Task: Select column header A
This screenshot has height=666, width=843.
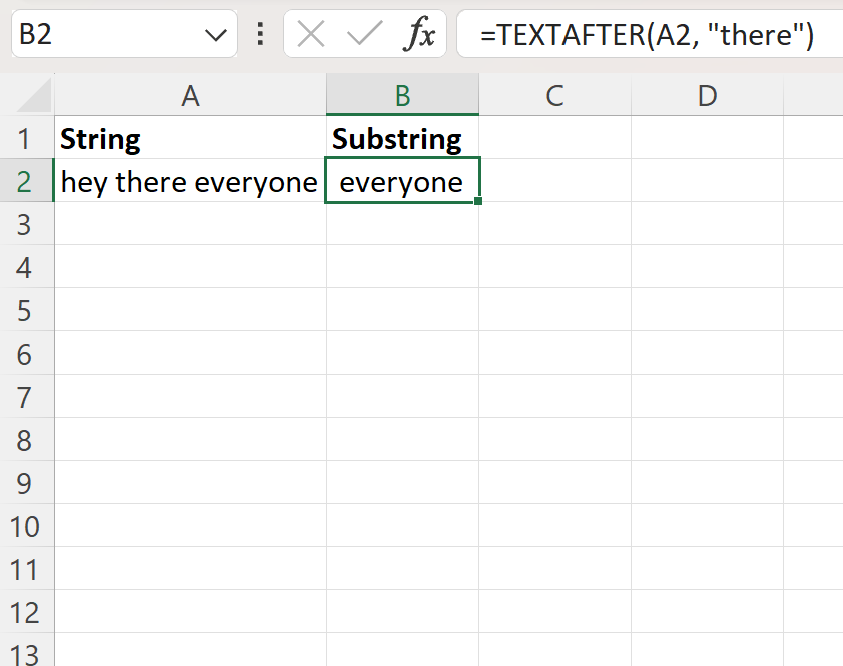Action: pyautogui.click(x=190, y=95)
